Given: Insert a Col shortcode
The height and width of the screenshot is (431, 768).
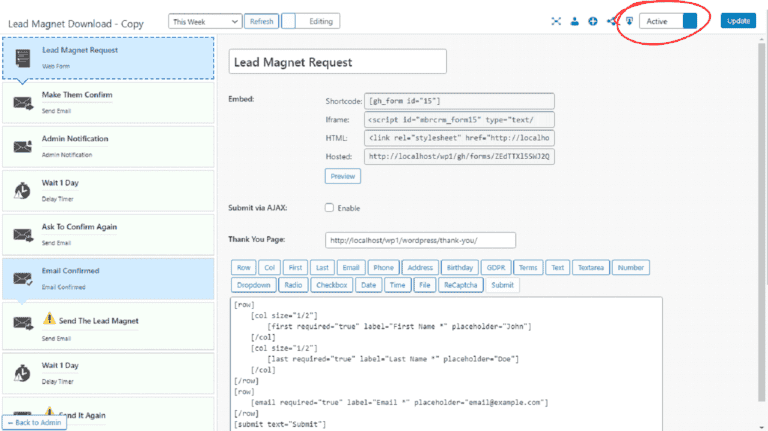Looking at the screenshot, I should tap(269, 267).
